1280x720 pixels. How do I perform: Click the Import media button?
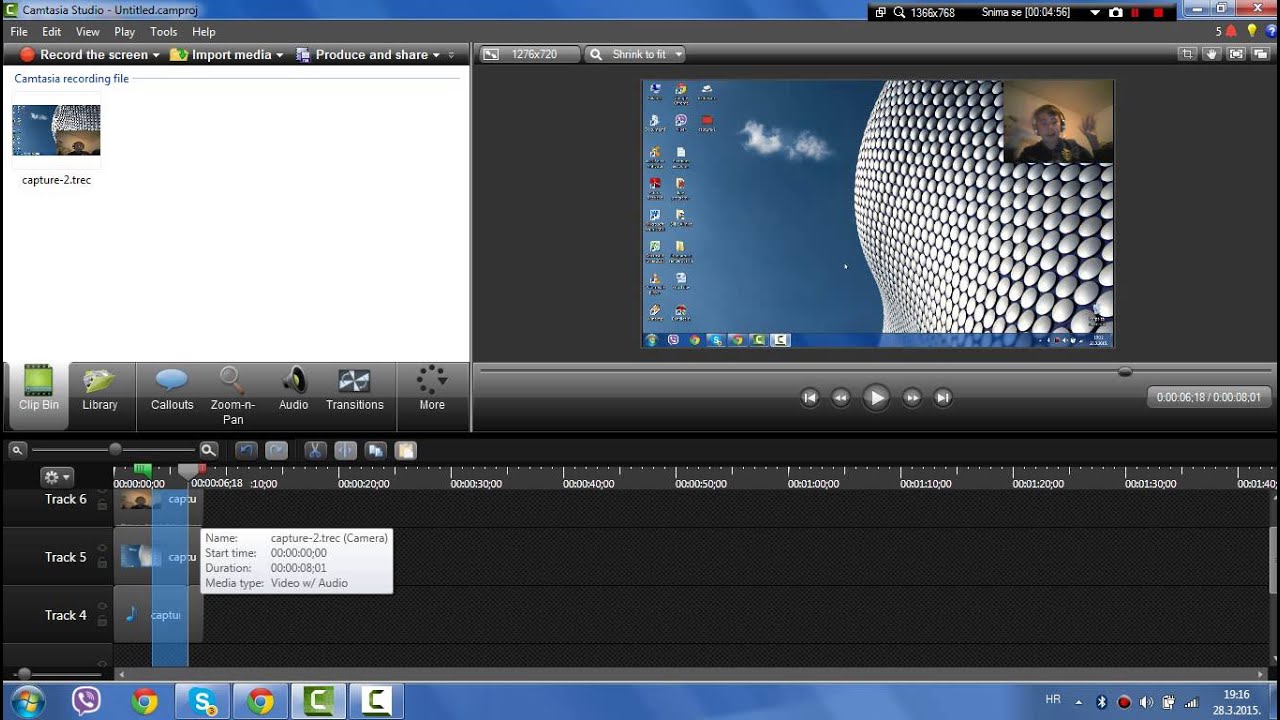tap(221, 55)
